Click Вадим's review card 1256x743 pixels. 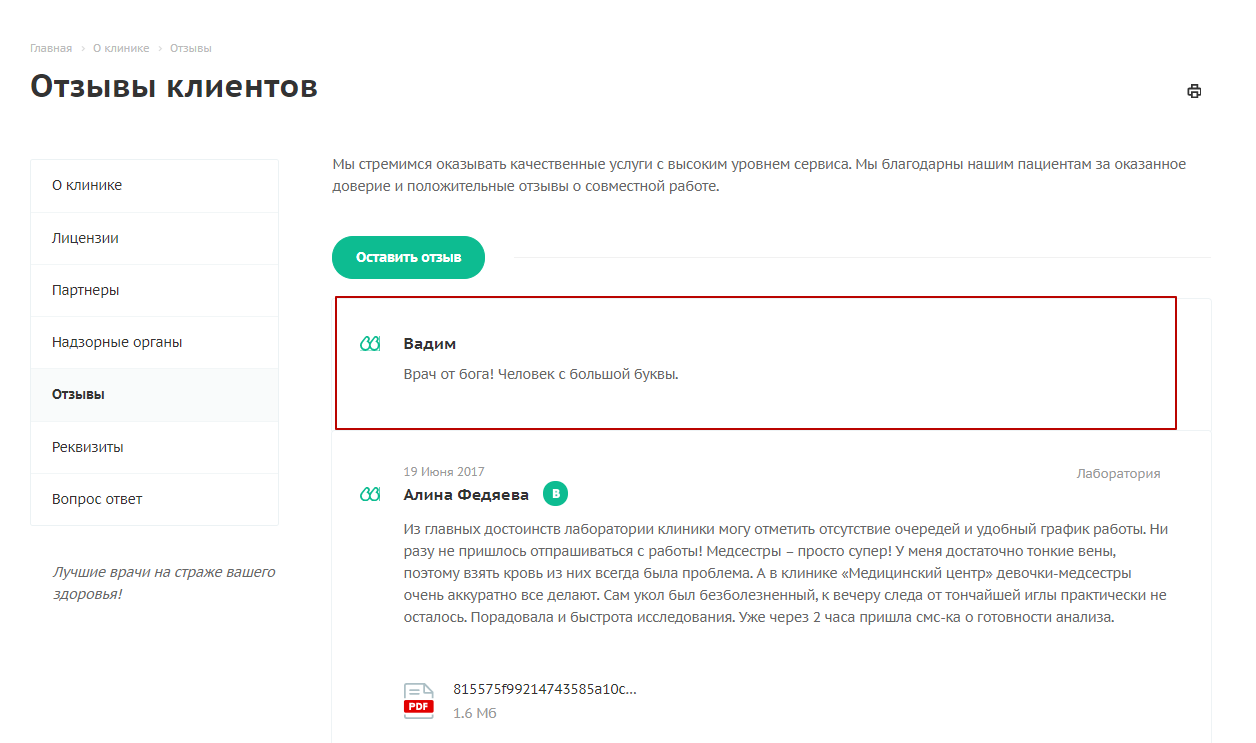[755, 363]
